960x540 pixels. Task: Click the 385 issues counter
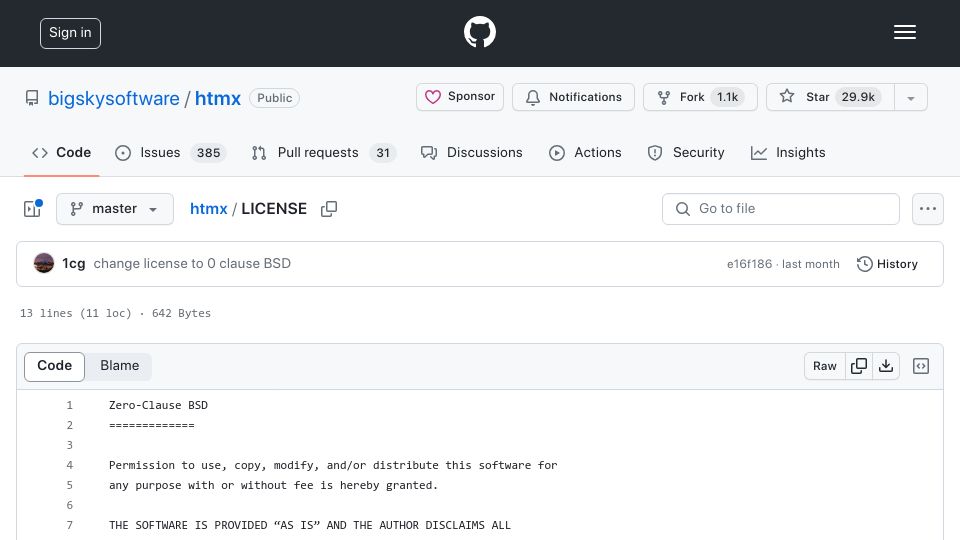pos(208,153)
